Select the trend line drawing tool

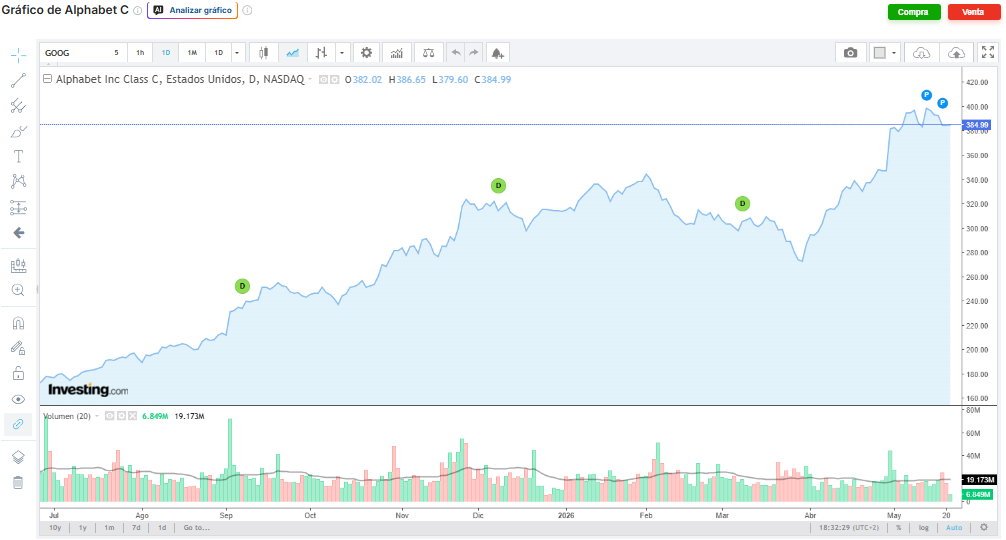[19, 80]
